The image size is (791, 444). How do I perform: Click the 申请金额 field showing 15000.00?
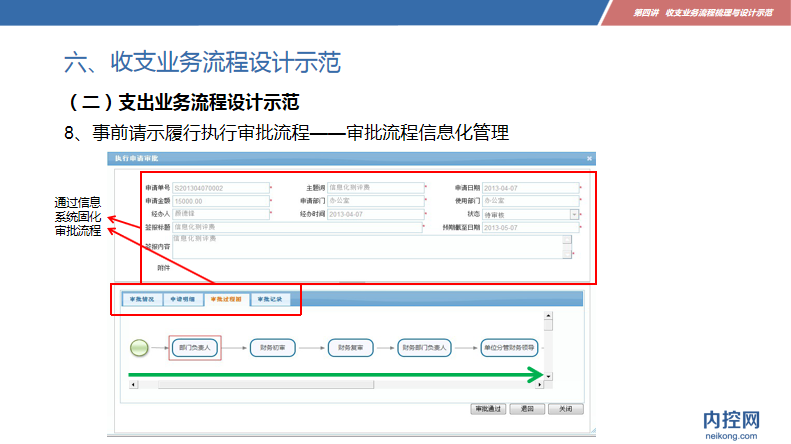[220, 200]
